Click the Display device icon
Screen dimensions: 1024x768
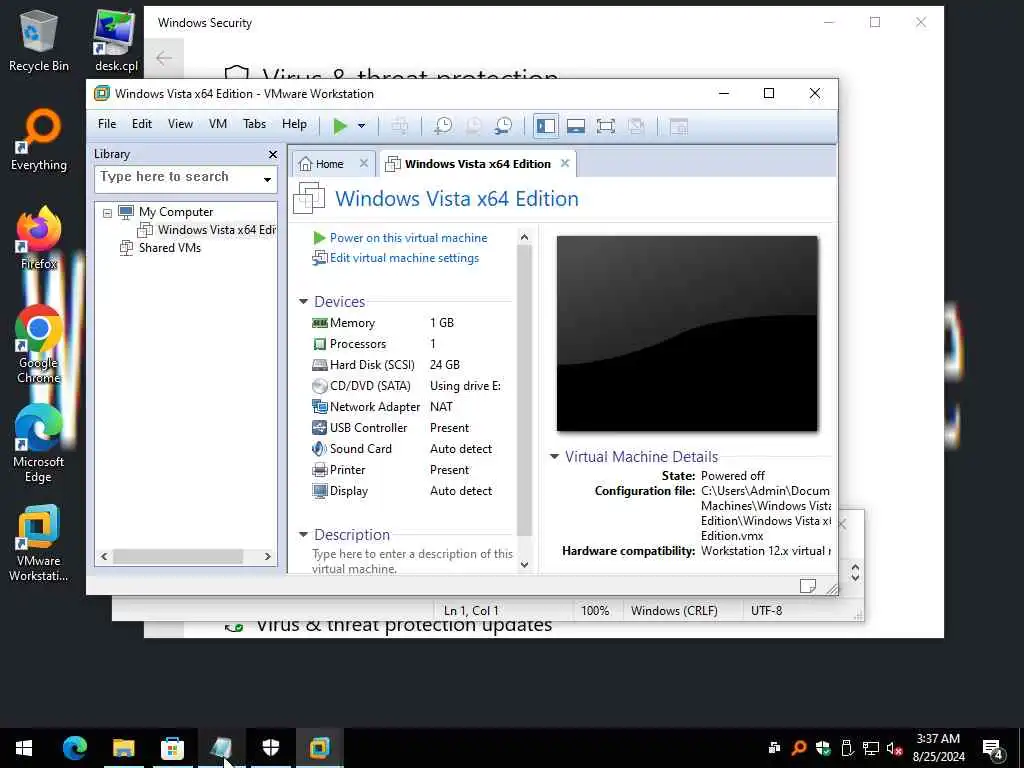point(319,491)
